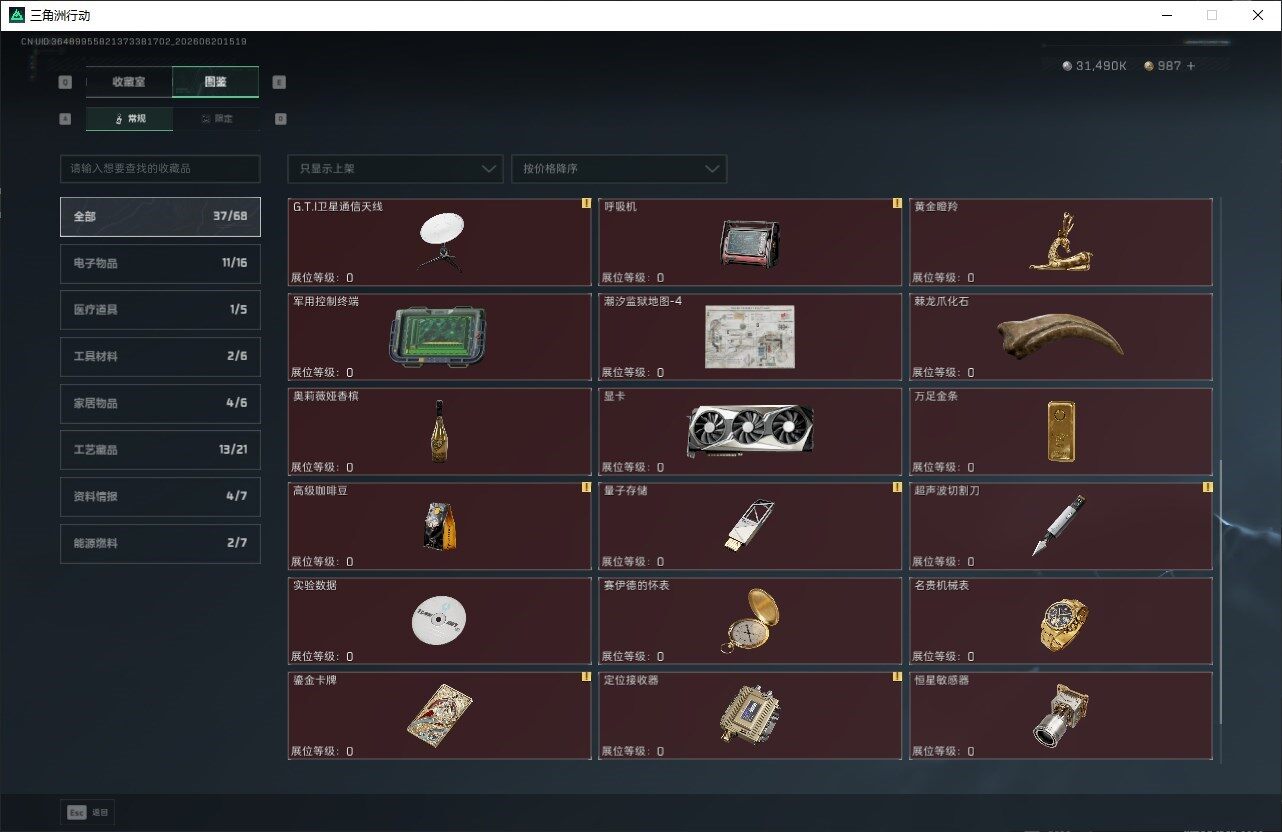Image resolution: width=1282 pixels, height=832 pixels.
Task: Open the 只显示上架 filter dropdown
Action: [395, 169]
